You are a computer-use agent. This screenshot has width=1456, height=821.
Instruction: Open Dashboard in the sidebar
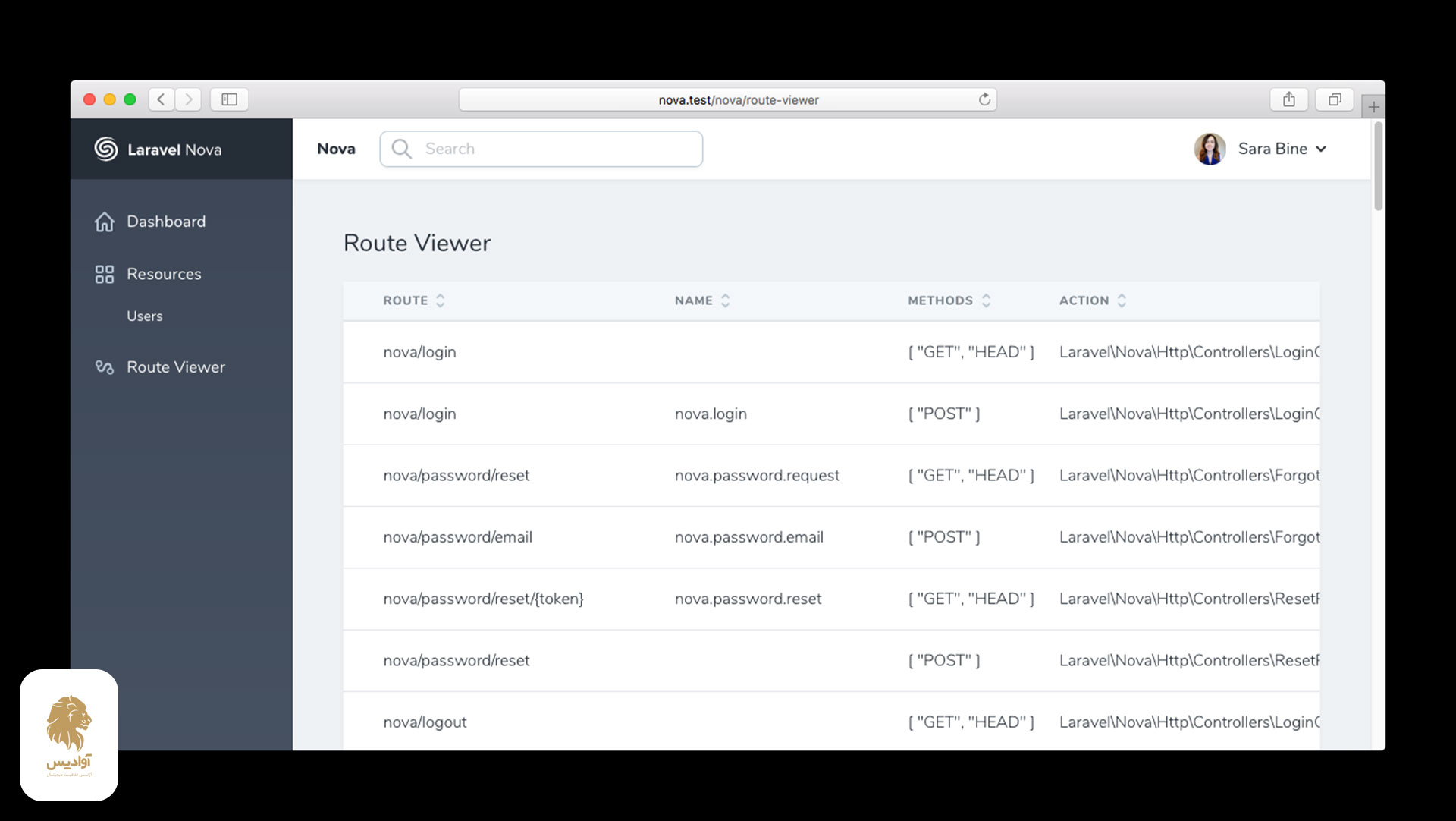(166, 222)
